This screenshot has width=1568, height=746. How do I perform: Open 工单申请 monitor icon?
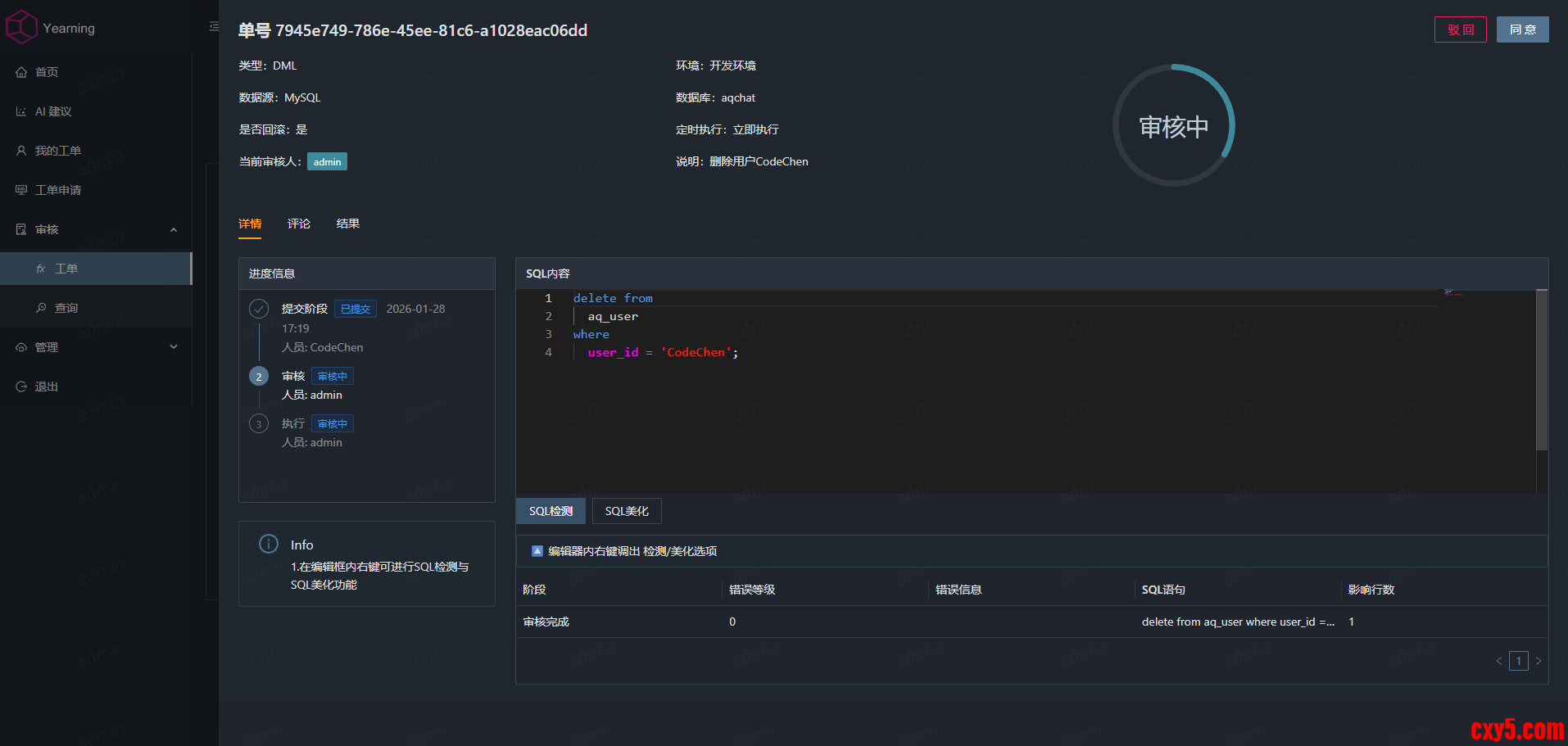point(21,190)
